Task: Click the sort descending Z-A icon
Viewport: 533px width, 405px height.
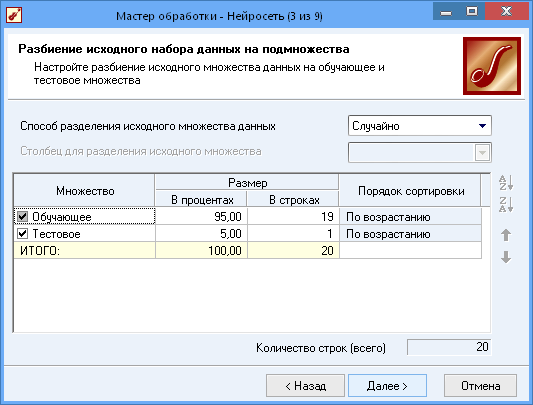Action: (x=506, y=205)
